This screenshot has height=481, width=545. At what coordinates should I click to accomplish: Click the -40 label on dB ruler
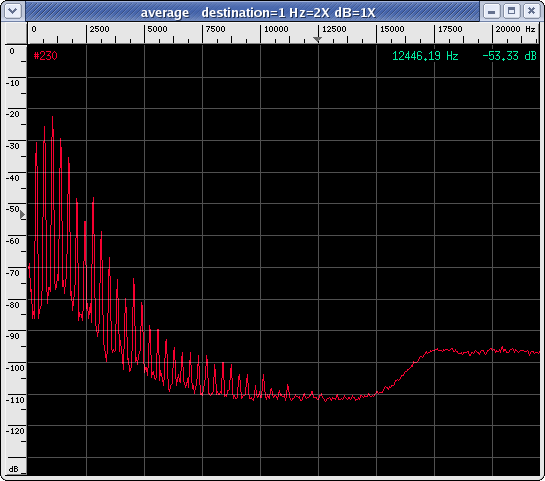[x=13, y=178]
